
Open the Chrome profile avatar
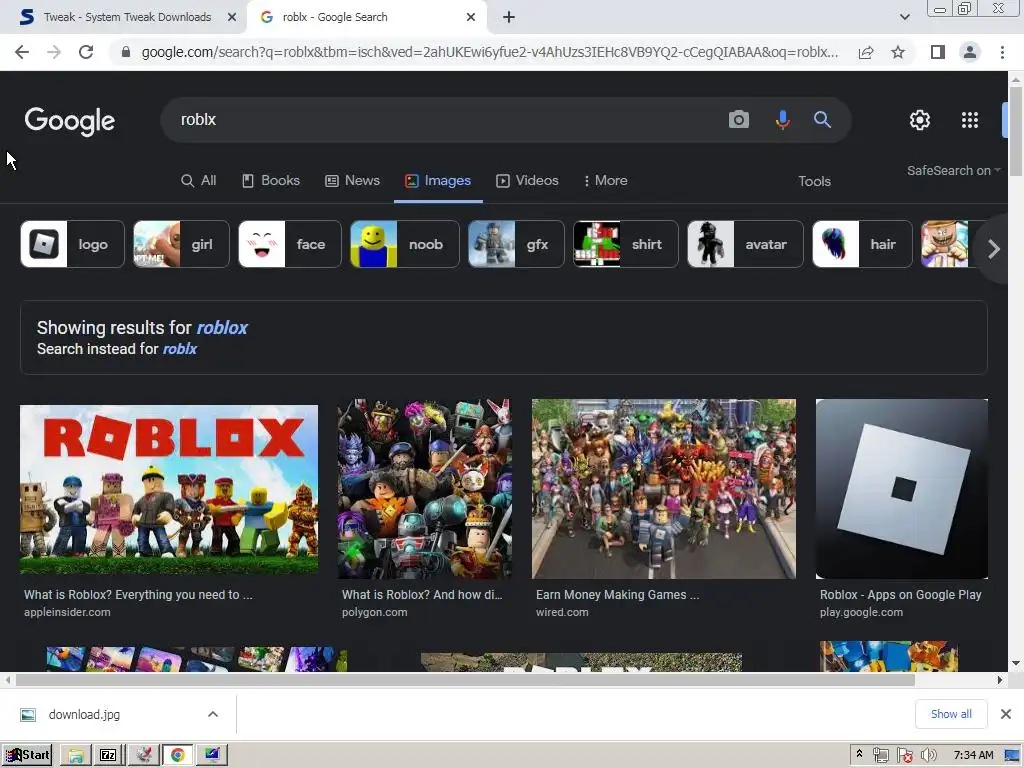click(x=970, y=52)
